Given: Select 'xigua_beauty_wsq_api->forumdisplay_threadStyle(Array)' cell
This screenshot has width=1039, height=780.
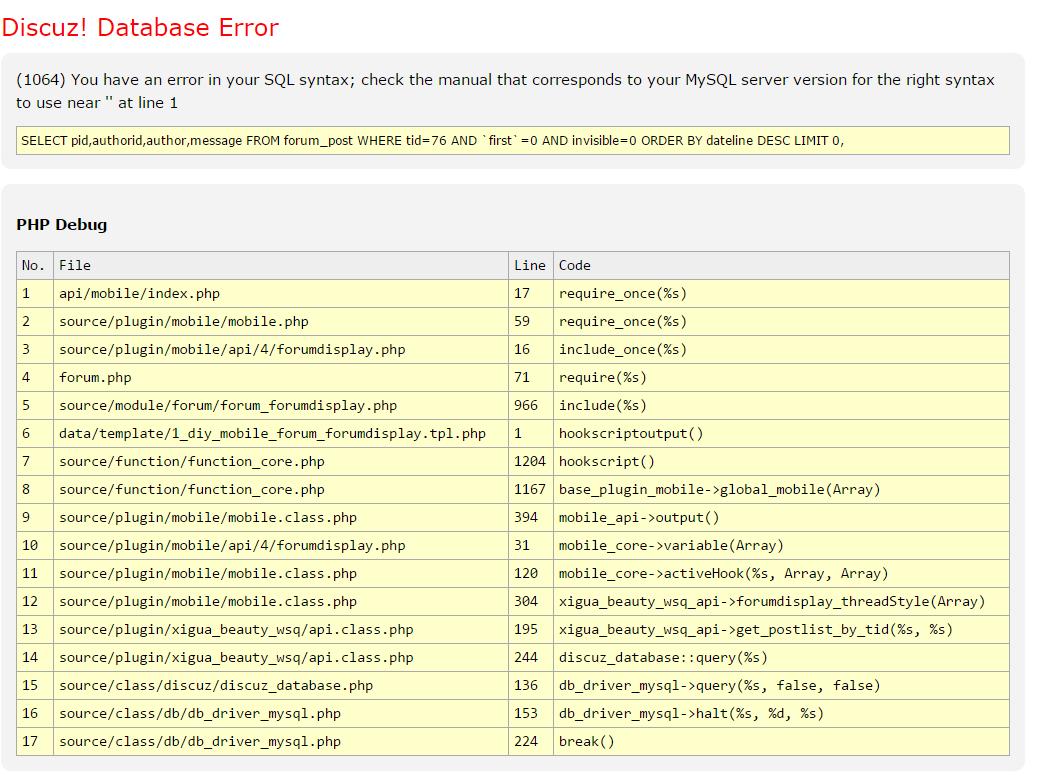Looking at the screenshot, I should (781, 601).
